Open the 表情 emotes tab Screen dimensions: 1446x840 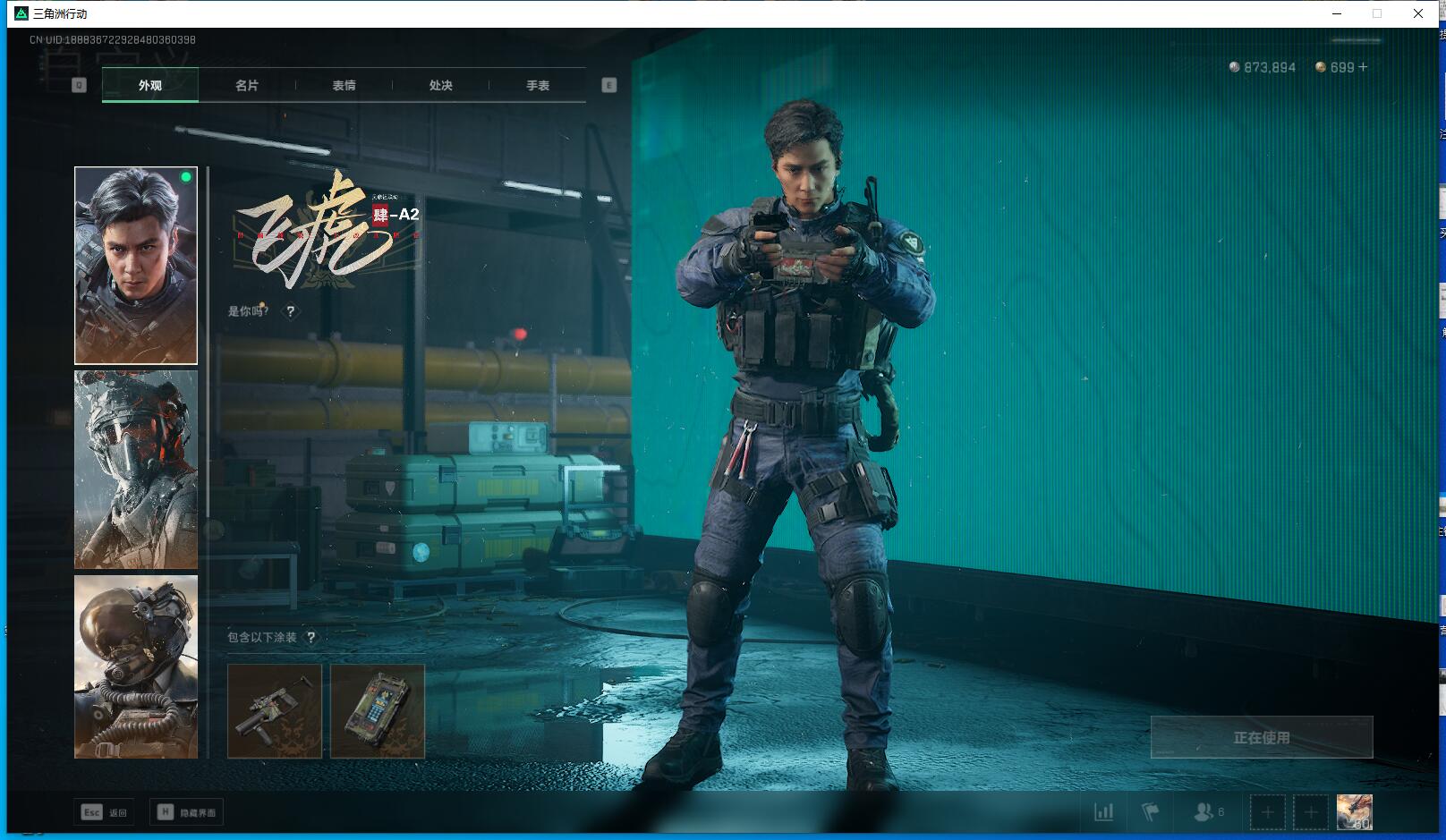[344, 85]
